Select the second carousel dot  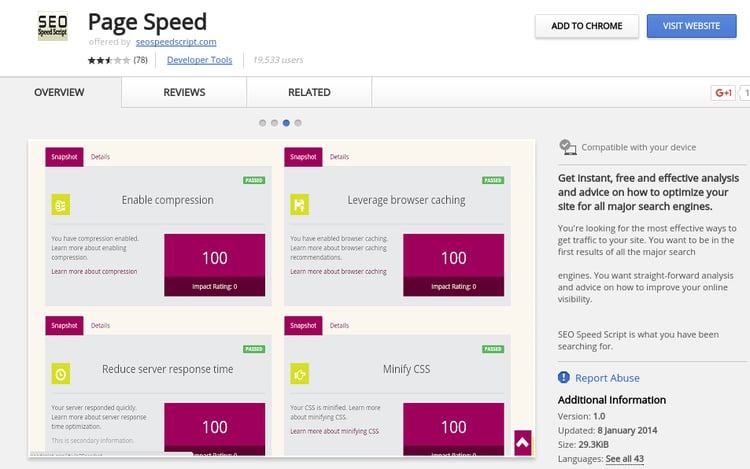275,123
